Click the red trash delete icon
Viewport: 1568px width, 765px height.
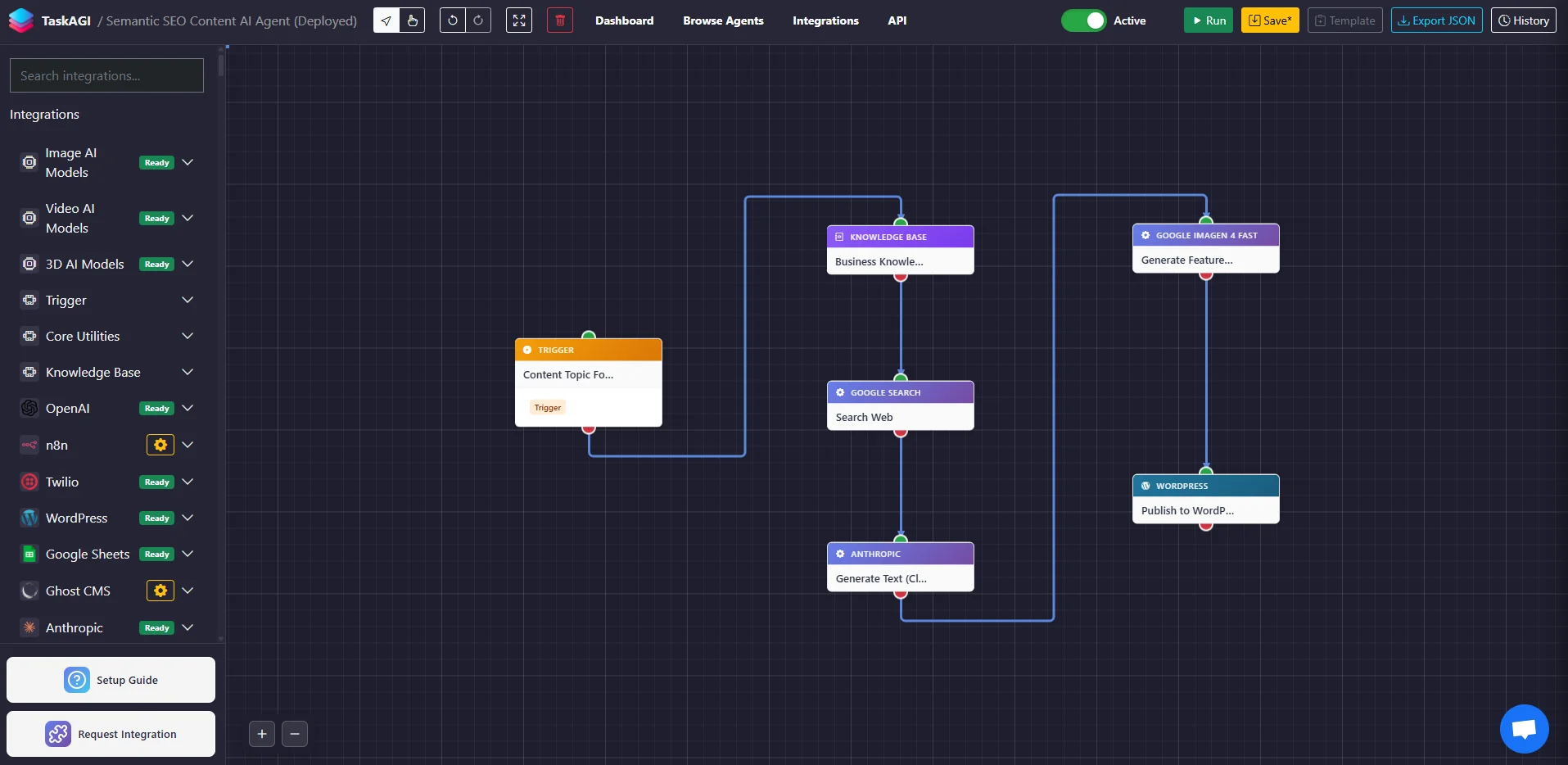(560, 20)
